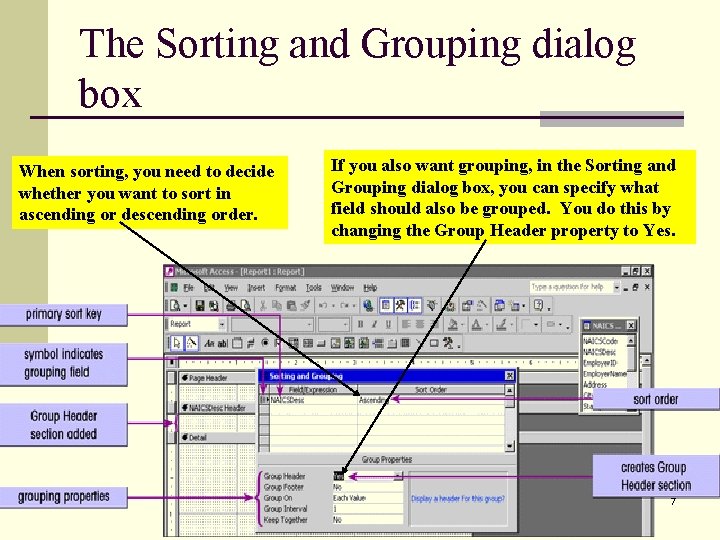Toggle the Toolbox toolbar button
This screenshot has height=540, width=720.
coord(401,305)
